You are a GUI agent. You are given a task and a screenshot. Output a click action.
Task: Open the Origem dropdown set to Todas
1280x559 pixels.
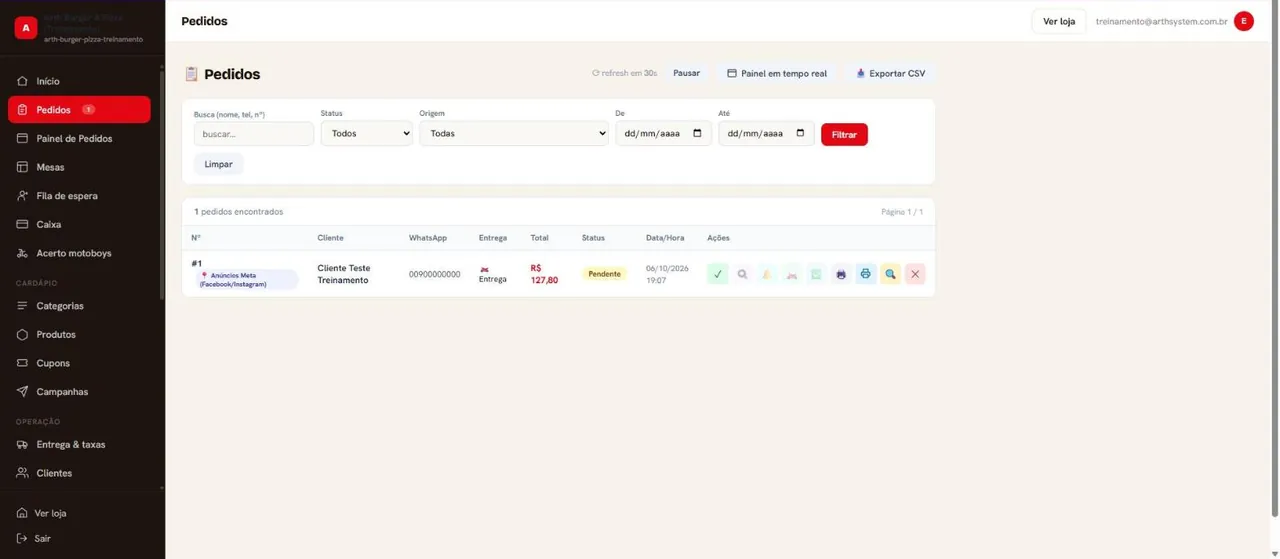(513, 133)
